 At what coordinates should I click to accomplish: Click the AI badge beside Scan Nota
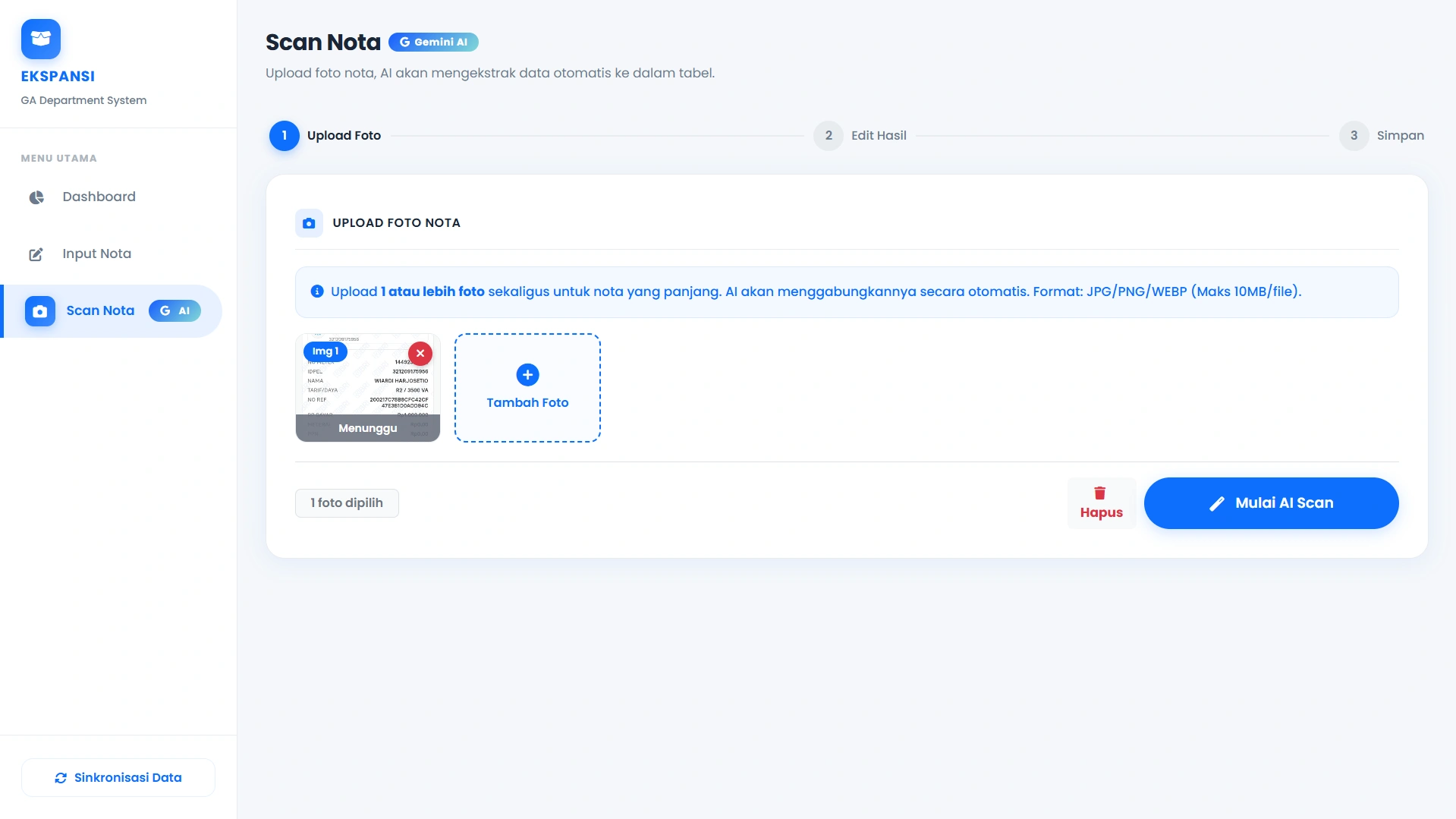[175, 311]
